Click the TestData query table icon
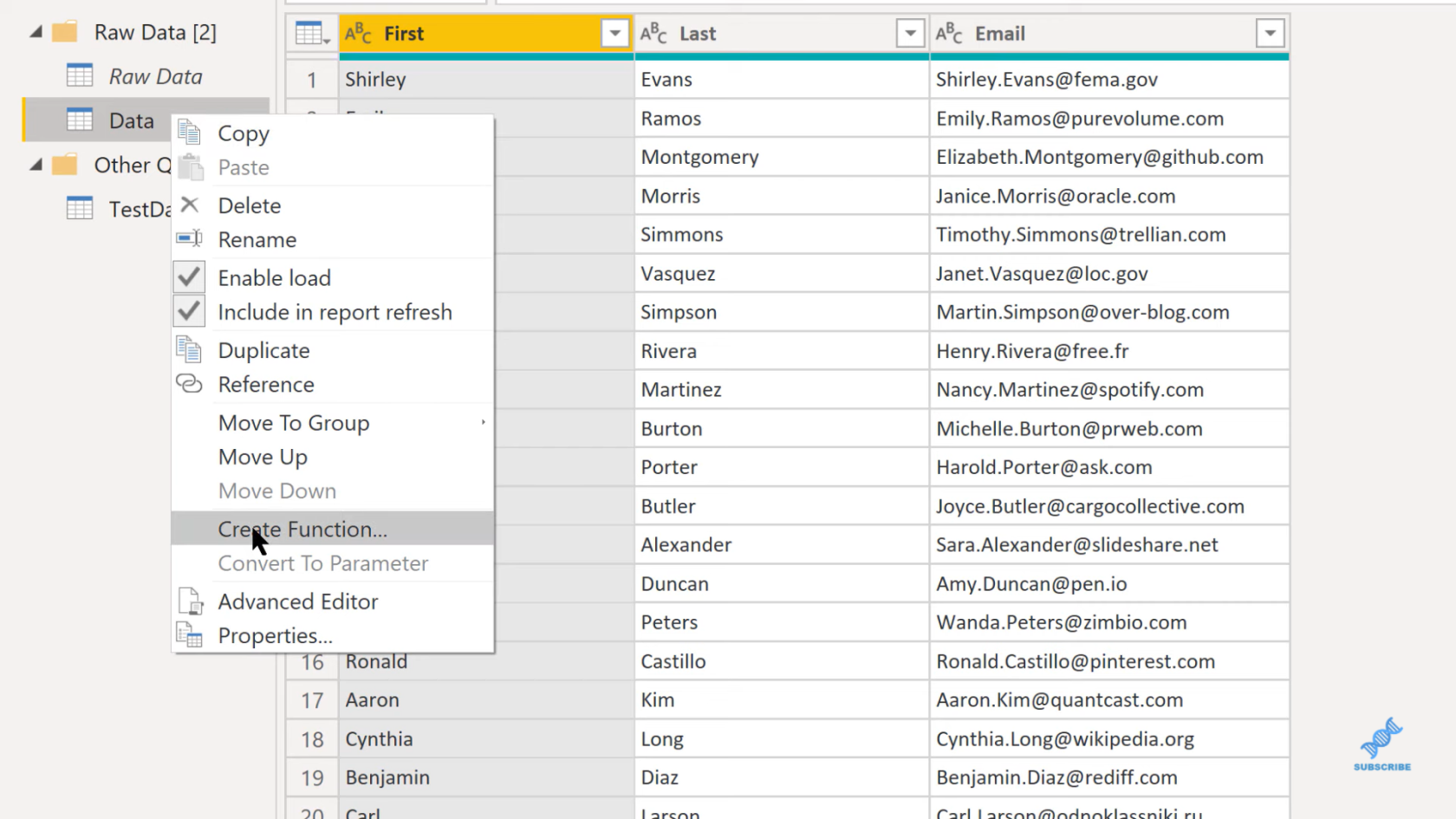This screenshot has width=1456, height=819. tap(80, 208)
